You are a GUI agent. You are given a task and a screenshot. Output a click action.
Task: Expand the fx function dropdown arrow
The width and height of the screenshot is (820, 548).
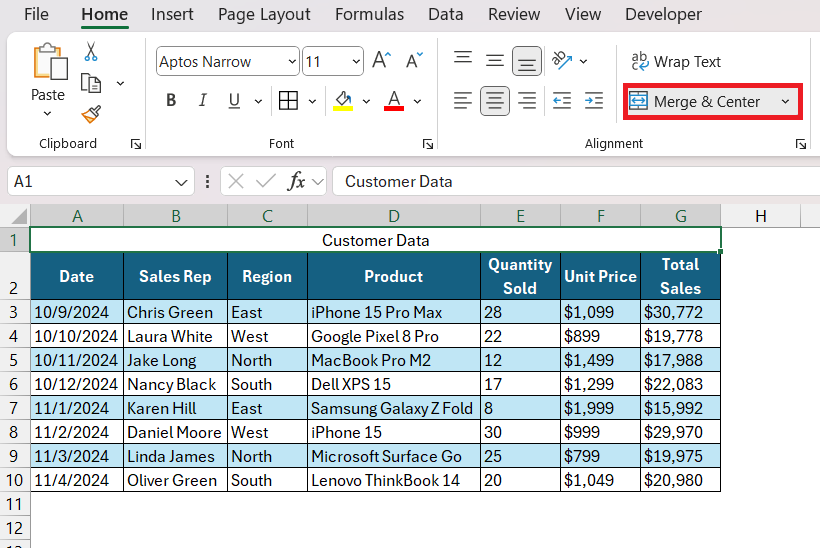(x=317, y=182)
